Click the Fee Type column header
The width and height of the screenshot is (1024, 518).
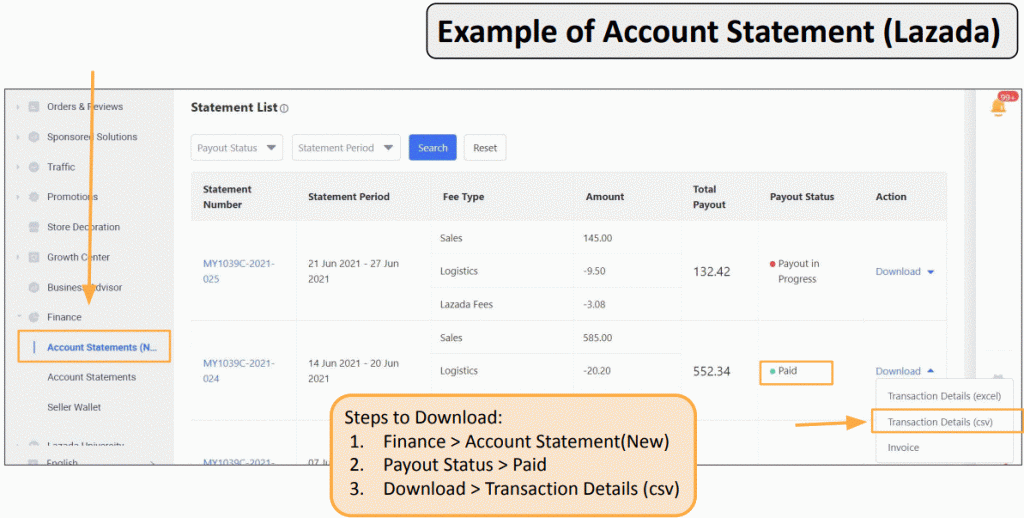tap(462, 197)
